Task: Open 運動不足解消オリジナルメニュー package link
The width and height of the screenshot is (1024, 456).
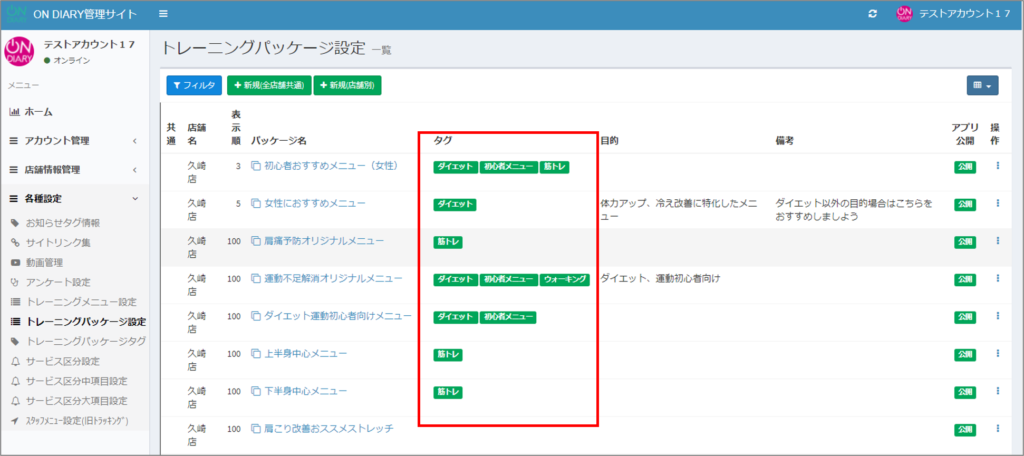Action: pyautogui.click(x=333, y=279)
